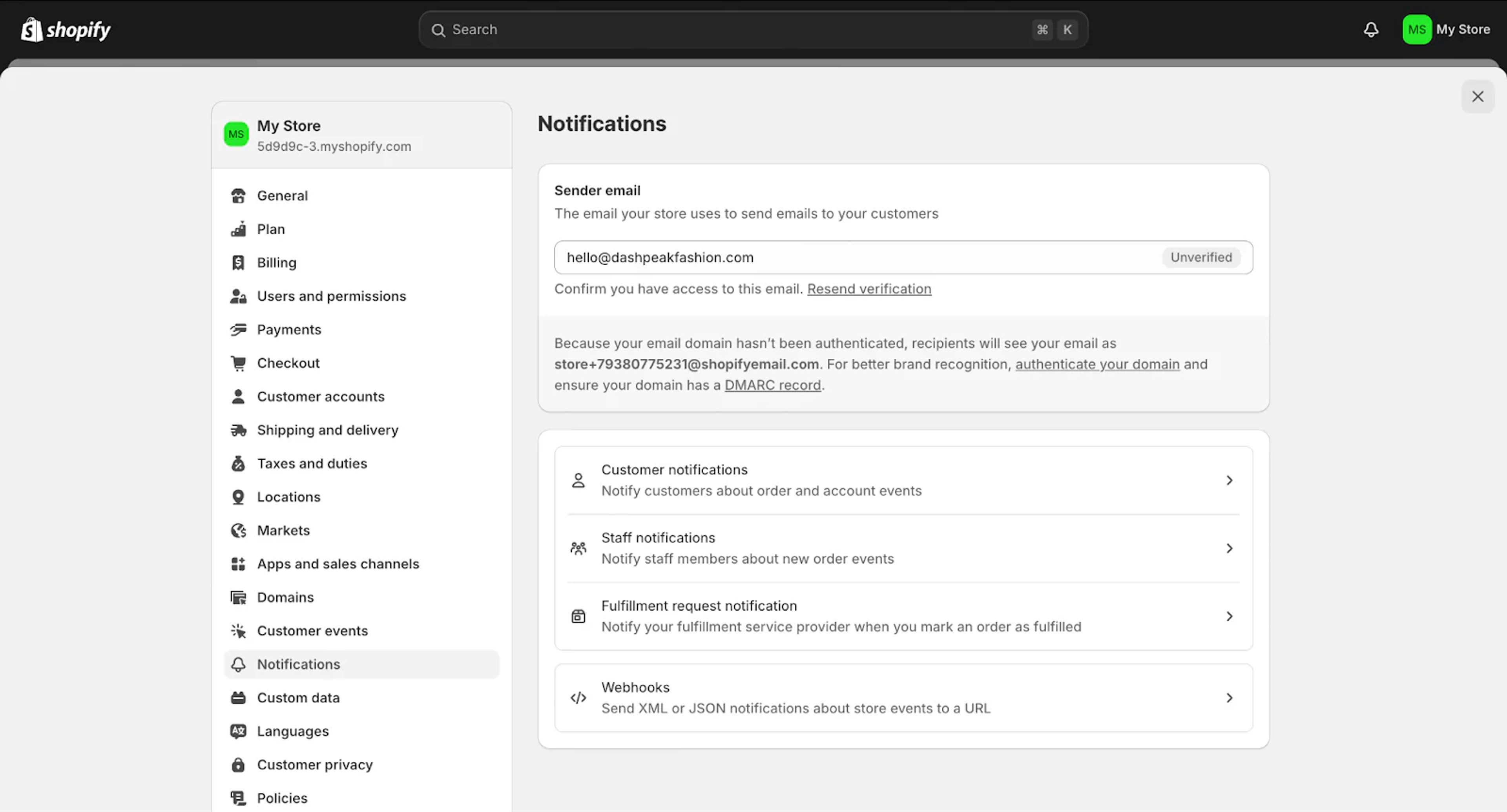The height and width of the screenshot is (812, 1507).
Task: Click the Locations pin icon
Action: [x=238, y=497]
